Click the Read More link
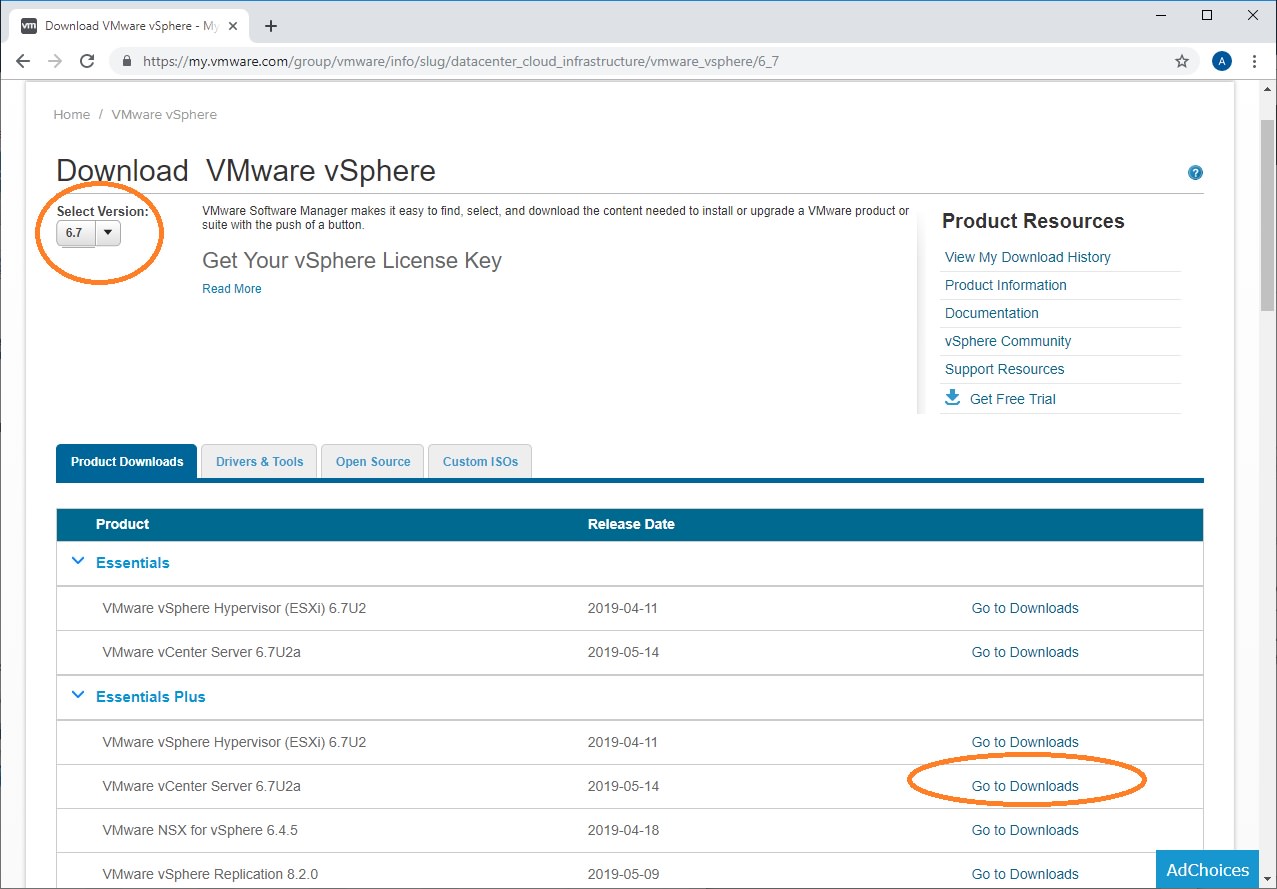This screenshot has height=889, width=1277. tap(232, 289)
